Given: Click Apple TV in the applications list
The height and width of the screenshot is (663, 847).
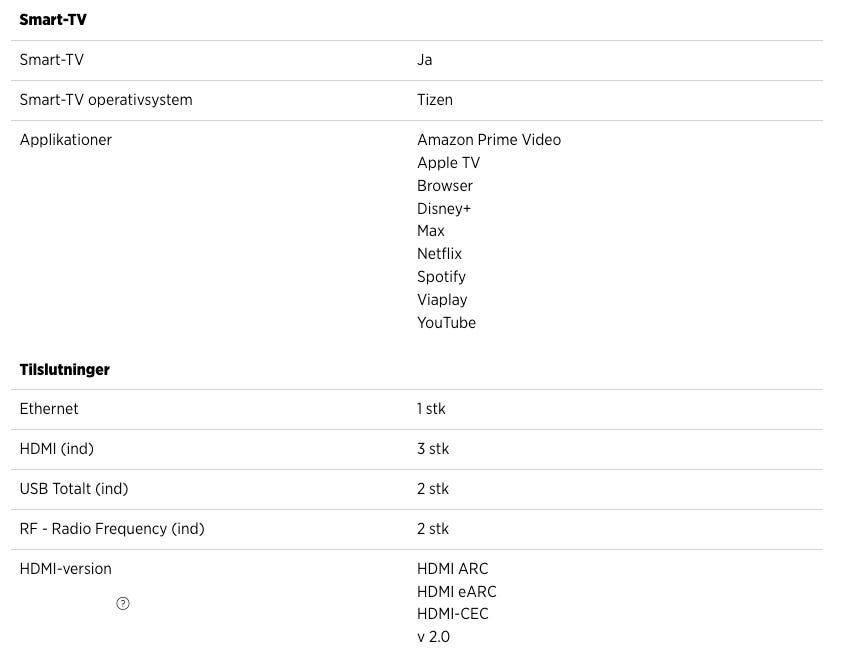Looking at the screenshot, I should click(x=448, y=163).
